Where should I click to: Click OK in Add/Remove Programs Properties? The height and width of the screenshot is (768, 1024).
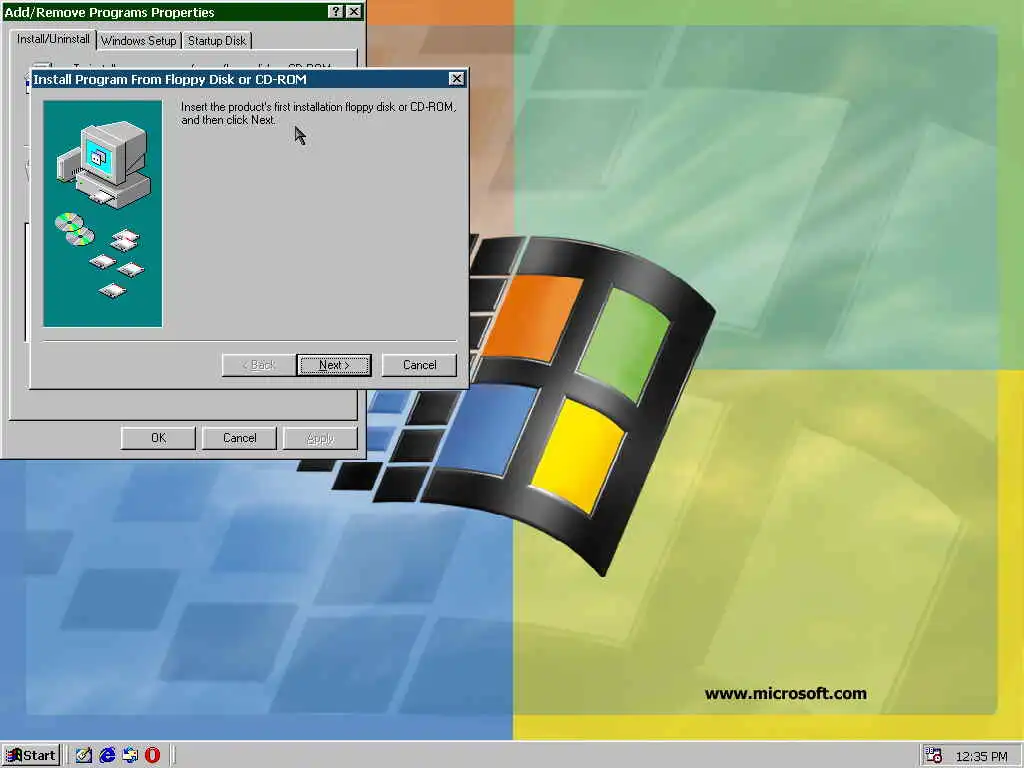158,438
